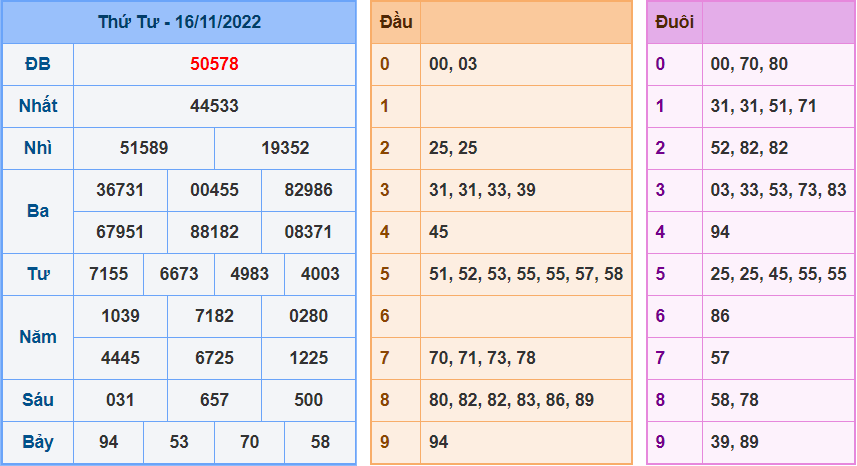Click Đuôi row label 7
Viewport: 857px width, 466px height.
pos(660,358)
